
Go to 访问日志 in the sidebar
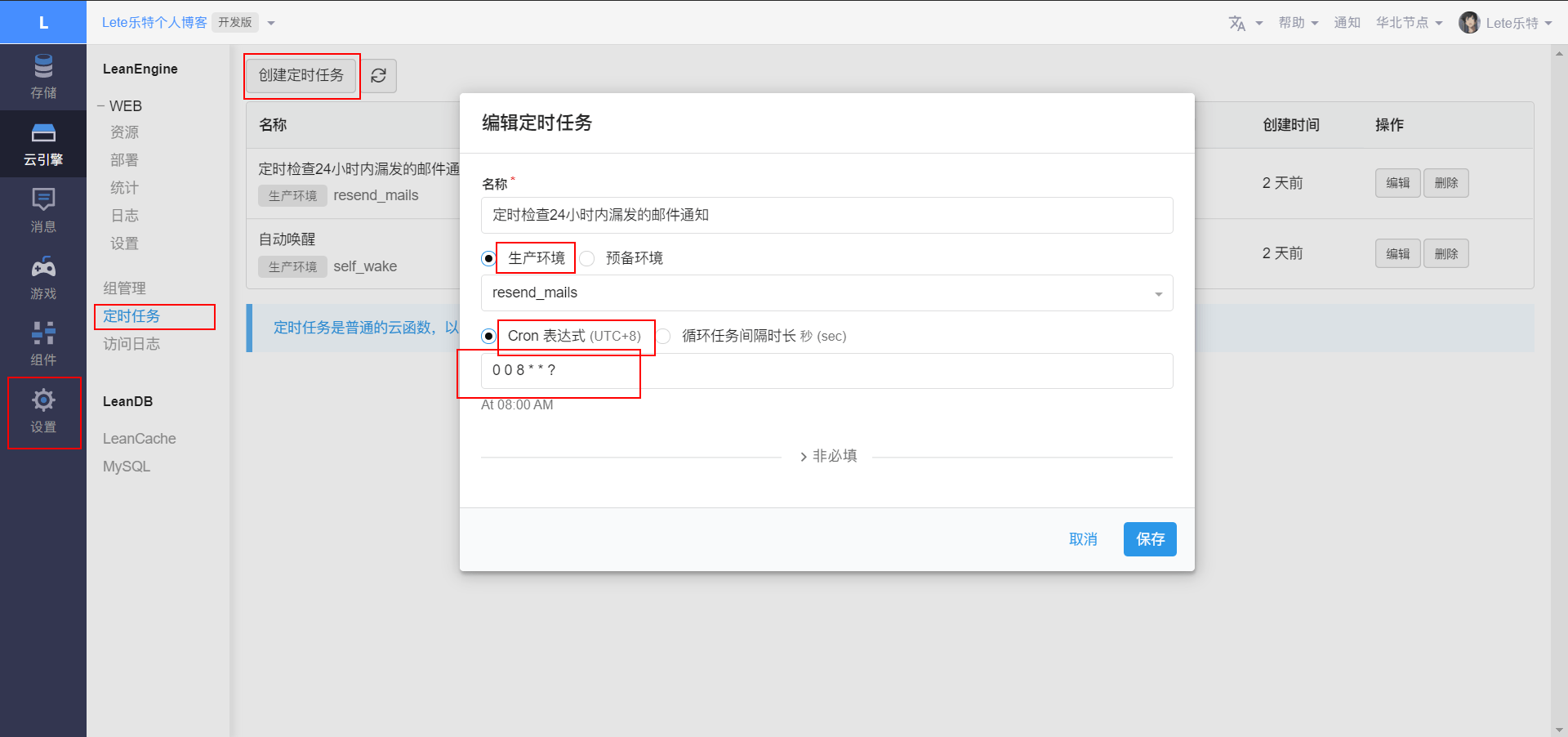tap(131, 344)
